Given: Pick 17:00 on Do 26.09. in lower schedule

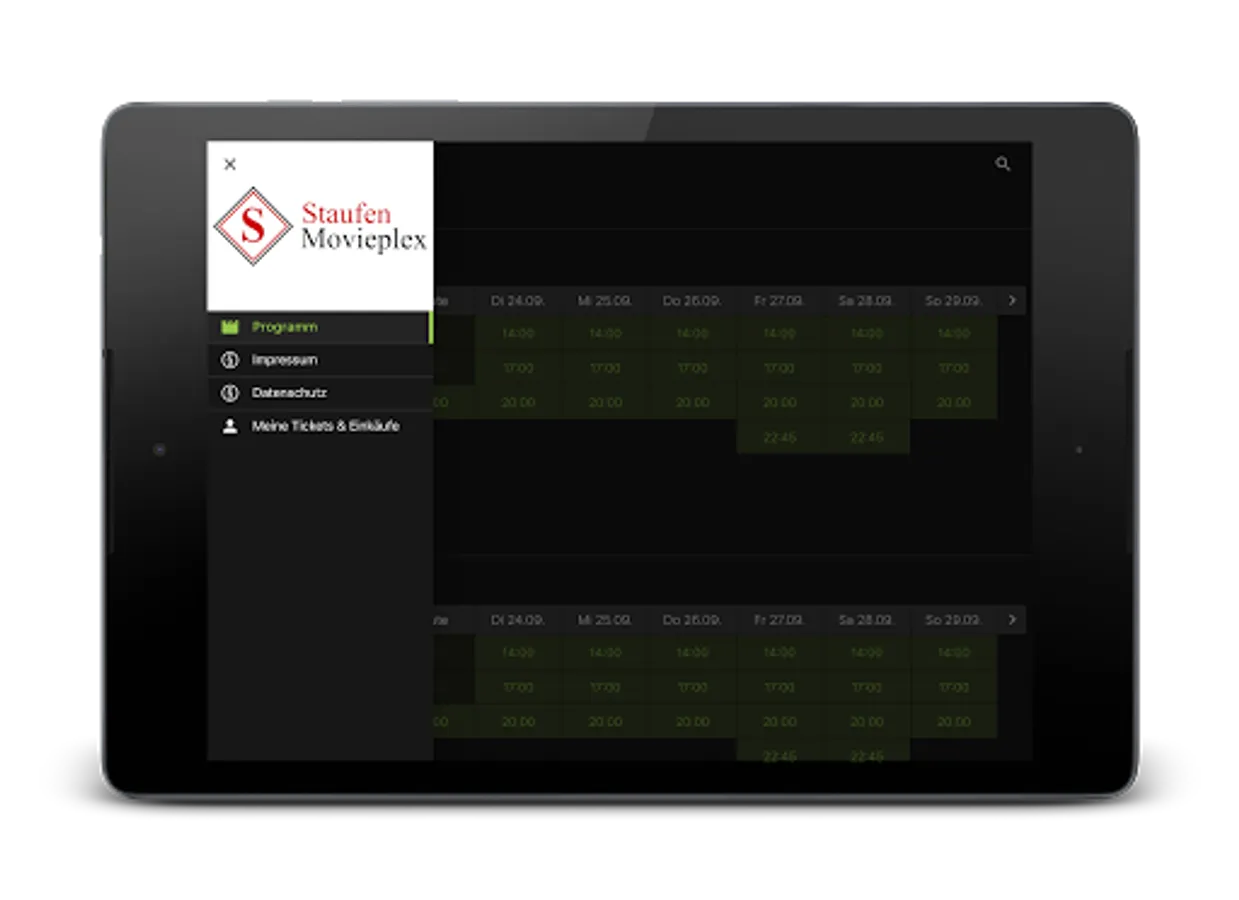Looking at the screenshot, I should (x=692, y=687).
